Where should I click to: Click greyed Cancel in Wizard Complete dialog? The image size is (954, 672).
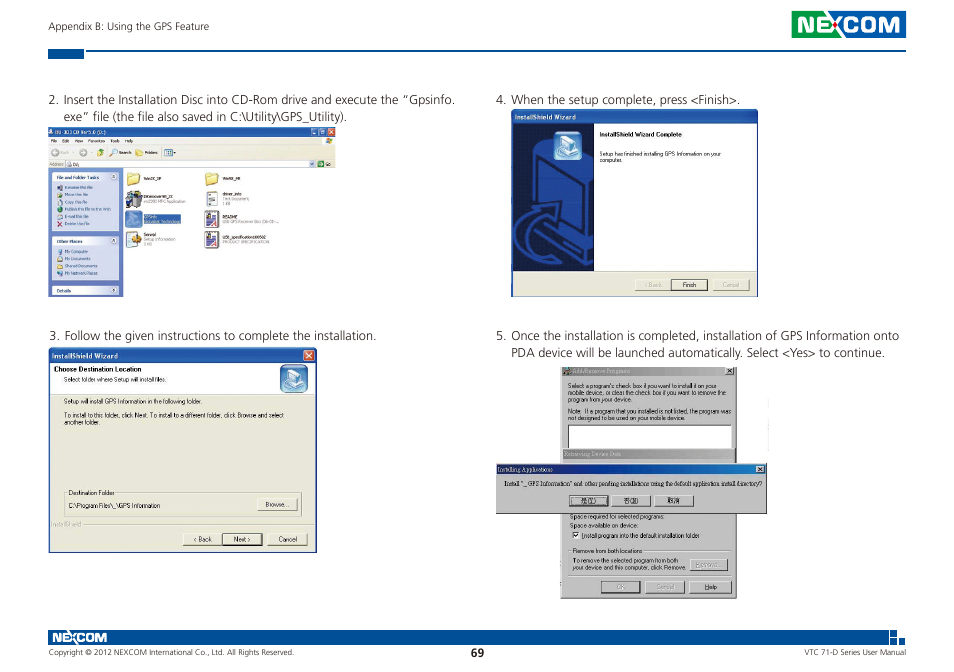(x=731, y=285)
